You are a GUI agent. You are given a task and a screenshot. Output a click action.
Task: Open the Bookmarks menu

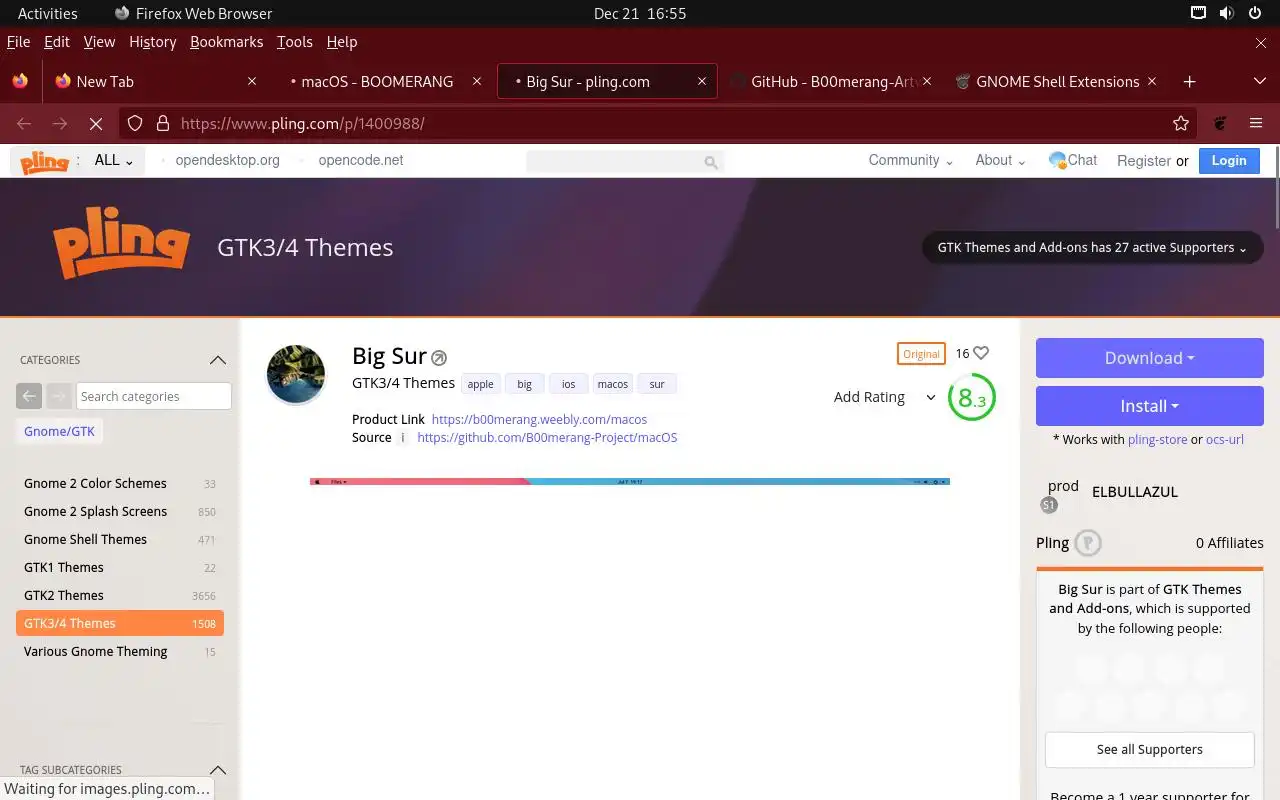(x=226, y=42)
